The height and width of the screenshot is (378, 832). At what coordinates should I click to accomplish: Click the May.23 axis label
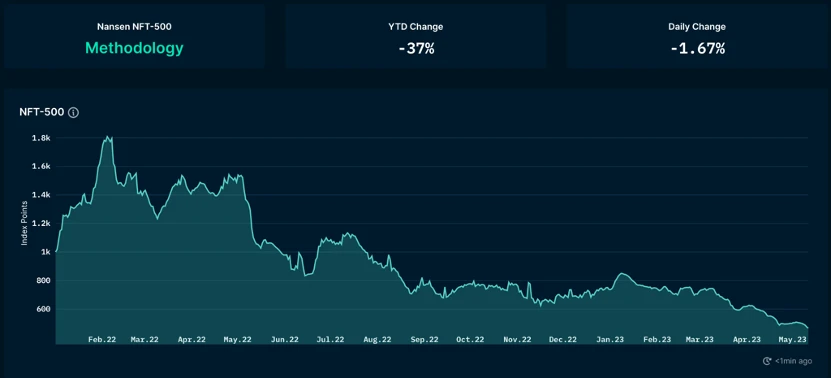pos(792,339)
